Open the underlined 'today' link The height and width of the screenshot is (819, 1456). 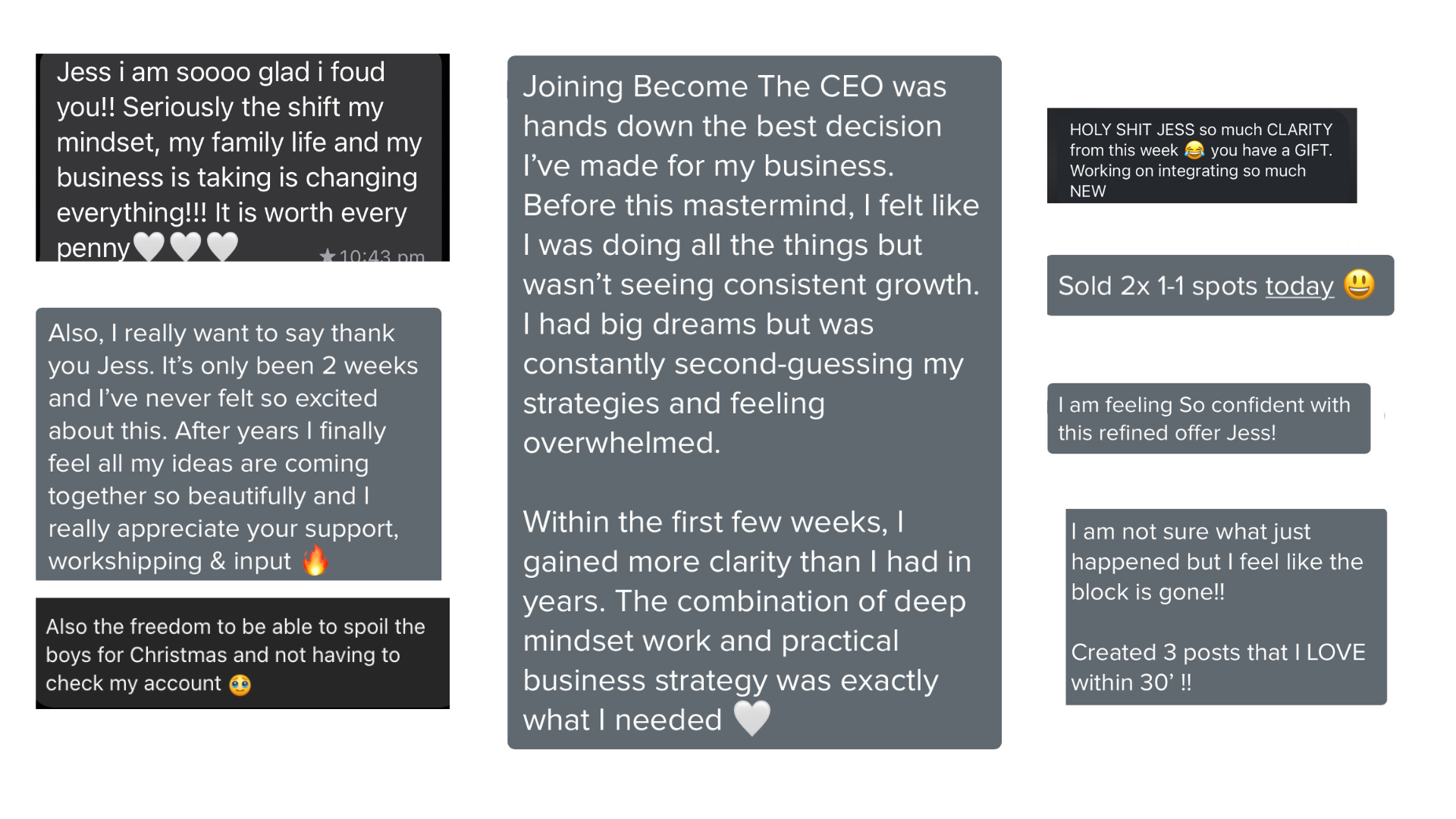pyautogui.click(x=1299, y=286)
